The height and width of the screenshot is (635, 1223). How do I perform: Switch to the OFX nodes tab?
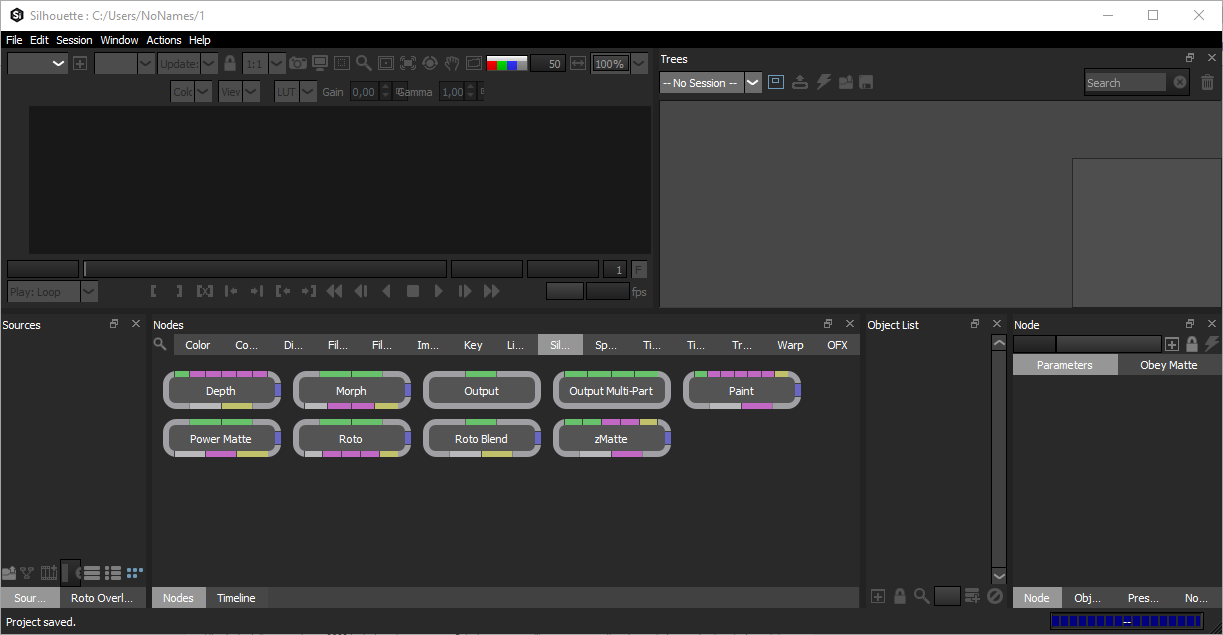837,345
